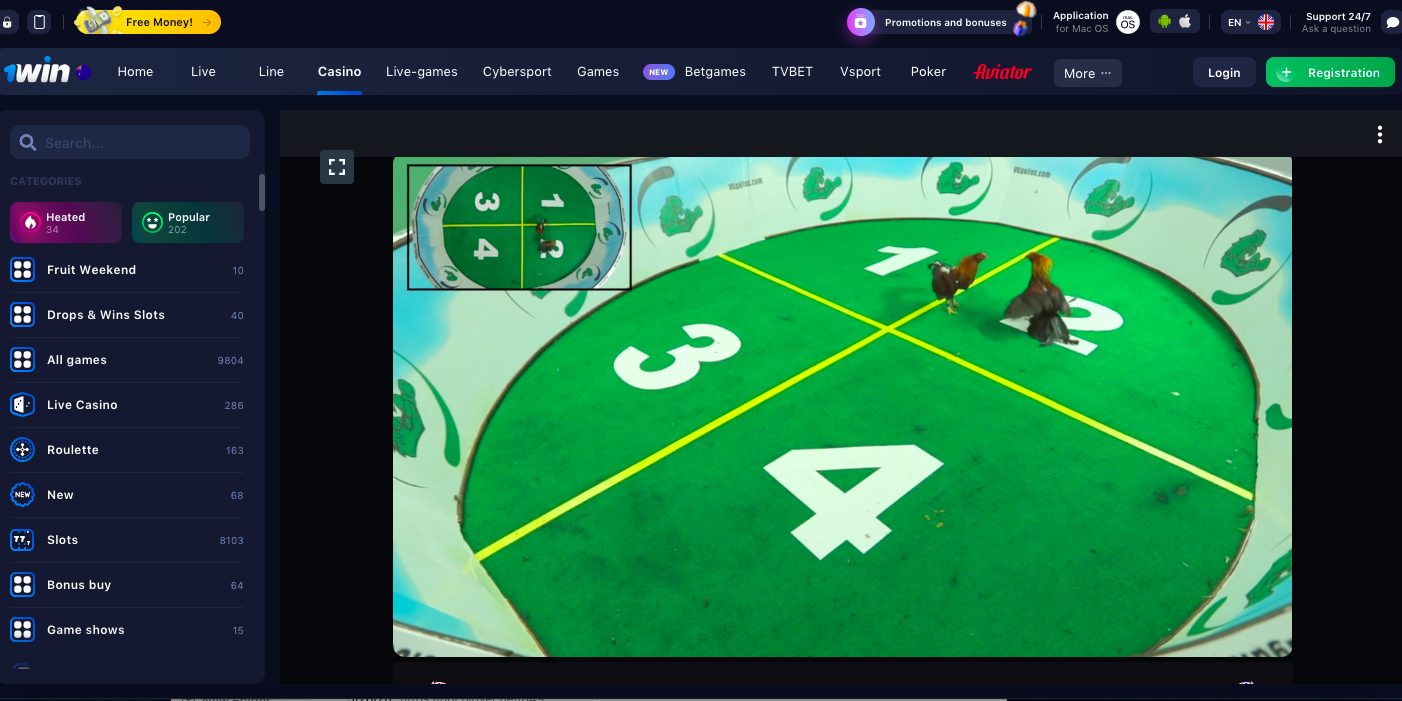
Task: Open the Fruit Weekend category
Action: tap(127, 270)
